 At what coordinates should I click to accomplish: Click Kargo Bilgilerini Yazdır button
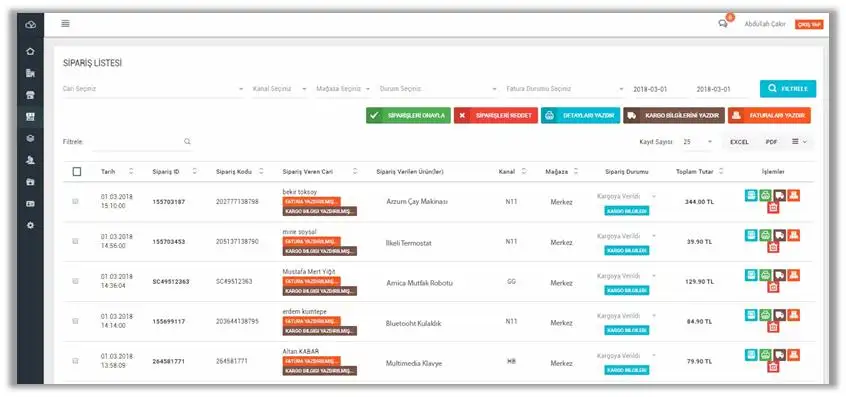[x=674, y=115]
